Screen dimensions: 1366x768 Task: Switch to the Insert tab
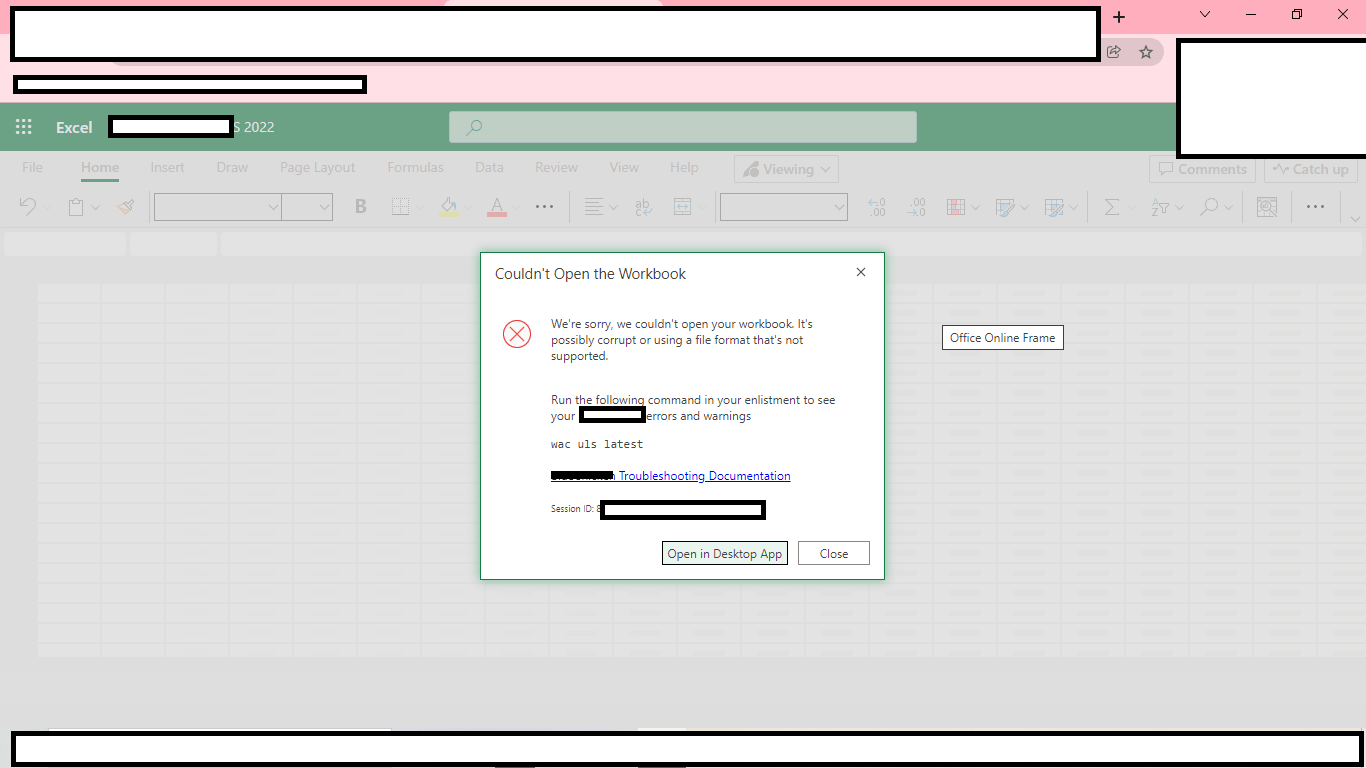[x=168, y=168]
